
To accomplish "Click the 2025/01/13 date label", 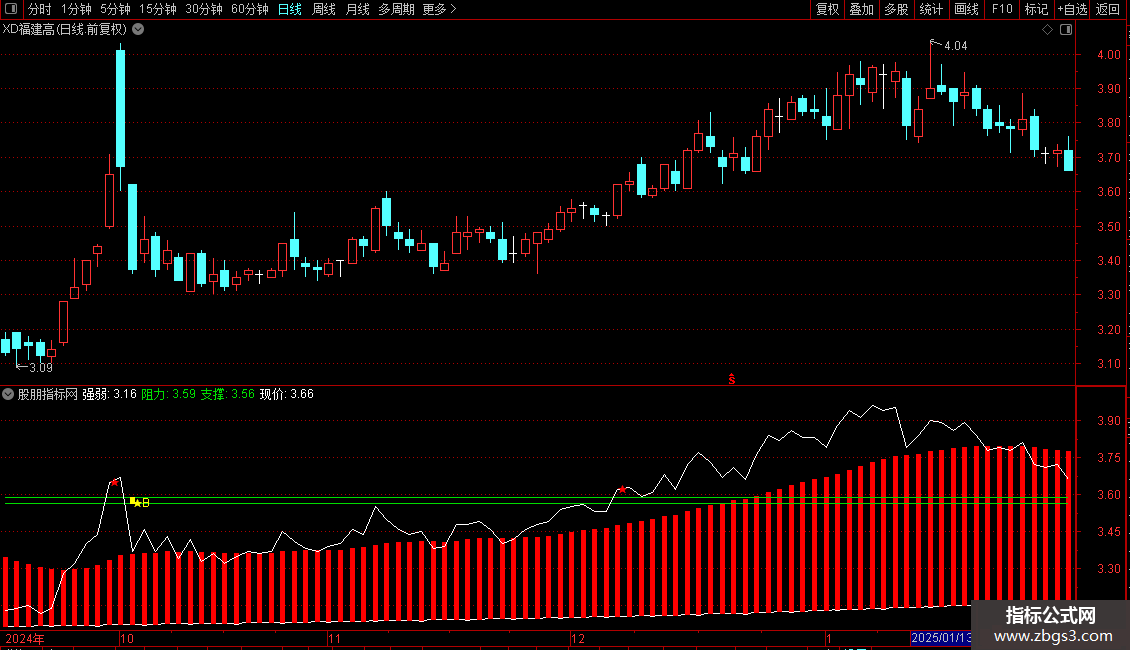I will click(x=941, y=638).
